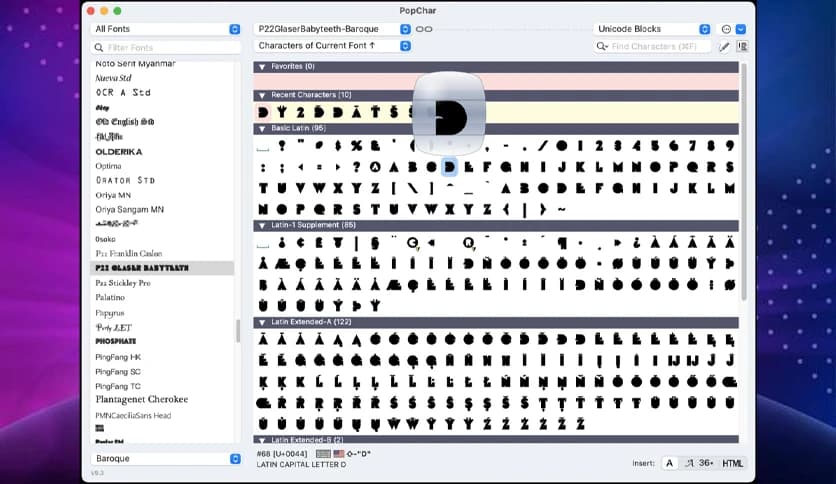Select Phosphate font
The height and width of the screenshot is (484, 836).
click(x=116, y=341)
